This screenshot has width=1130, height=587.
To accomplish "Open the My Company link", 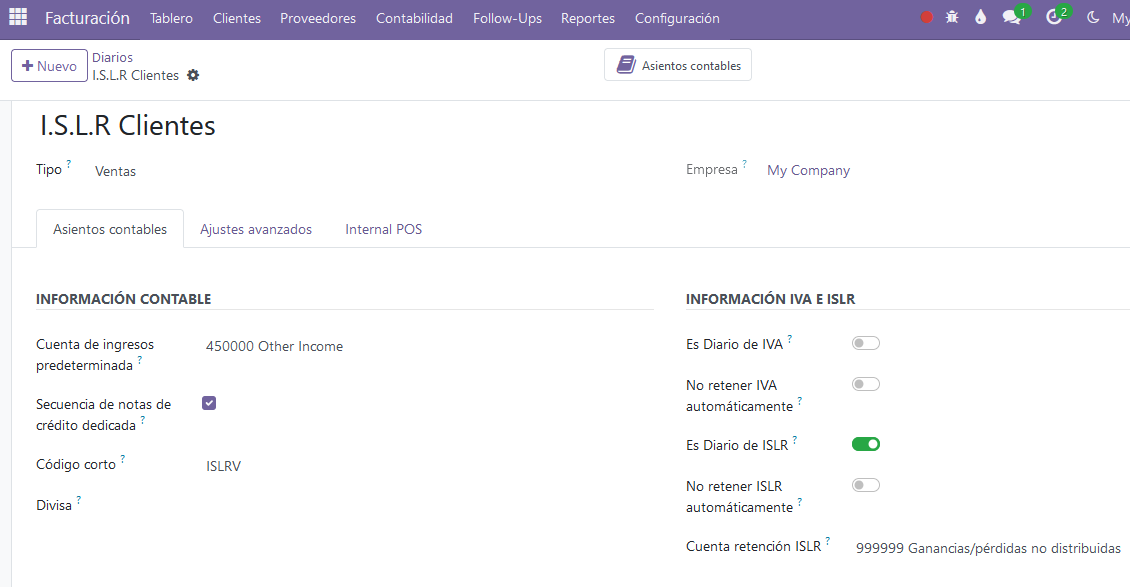I will click(x=809, y=171).
